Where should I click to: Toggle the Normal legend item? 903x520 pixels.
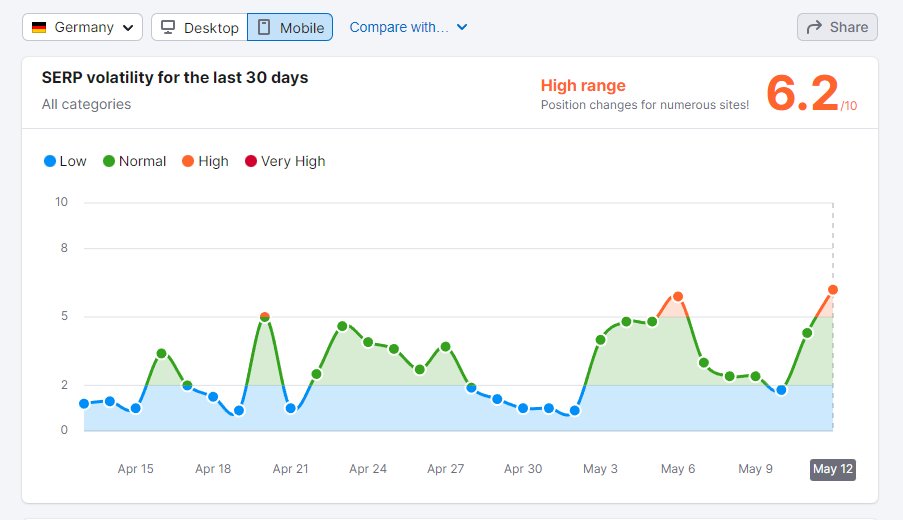coord(134,161)
